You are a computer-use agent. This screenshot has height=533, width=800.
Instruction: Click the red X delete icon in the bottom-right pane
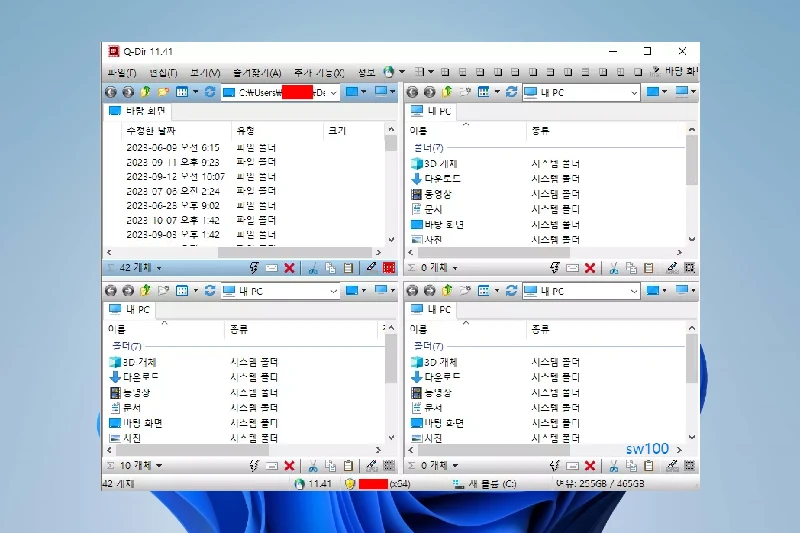(x=590, y=466)
